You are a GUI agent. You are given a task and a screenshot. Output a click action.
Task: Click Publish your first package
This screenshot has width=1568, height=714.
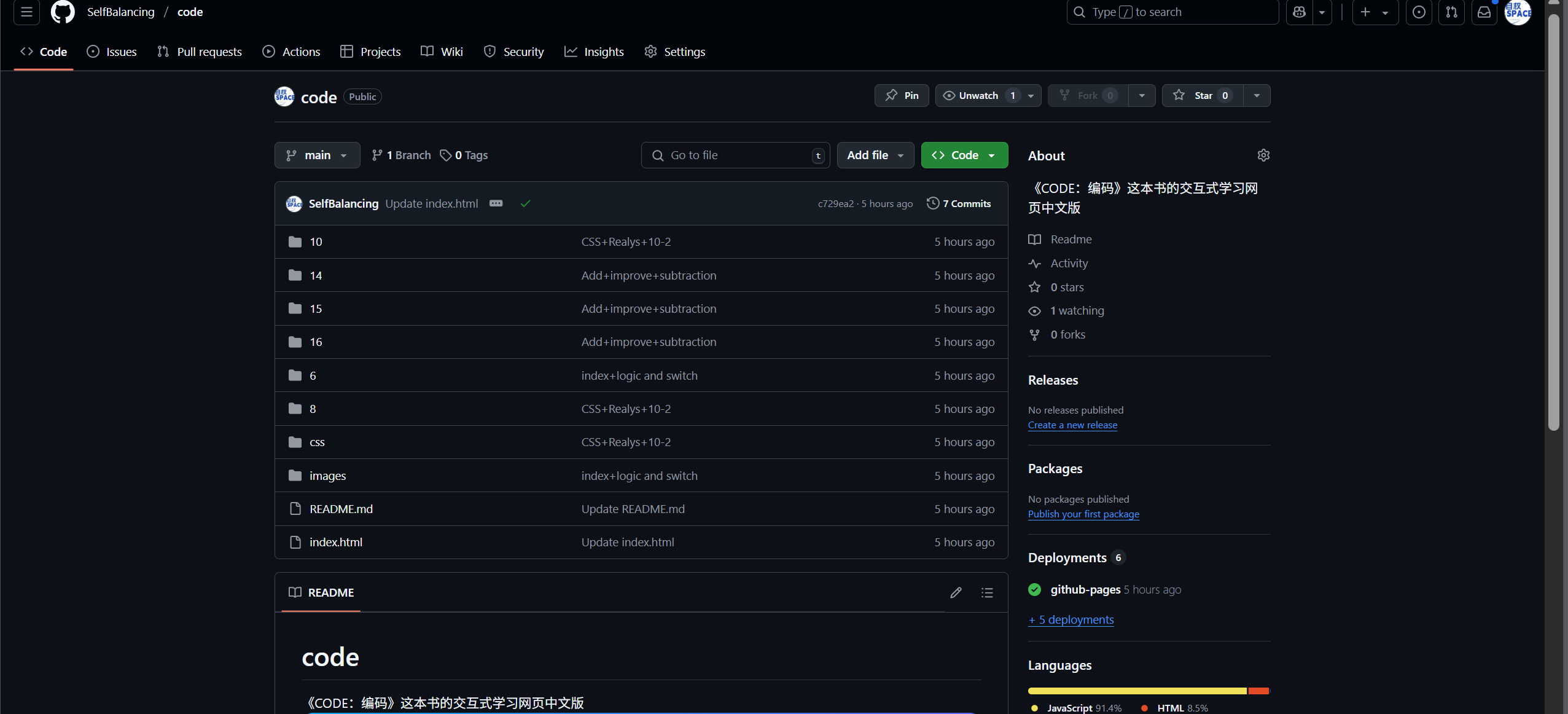point(1083,514)
